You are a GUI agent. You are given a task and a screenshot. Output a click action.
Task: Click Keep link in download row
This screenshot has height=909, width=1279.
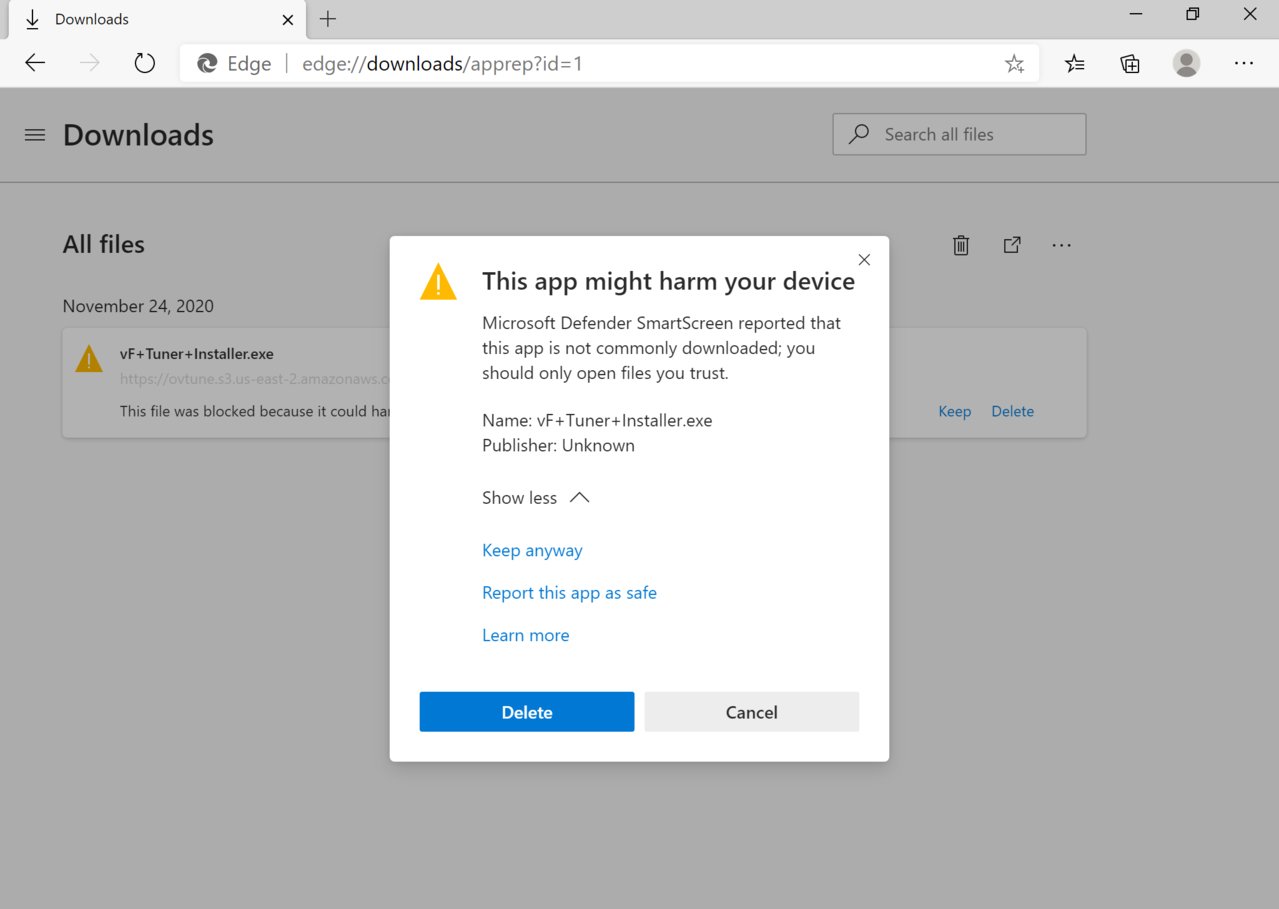coord(954,411)
